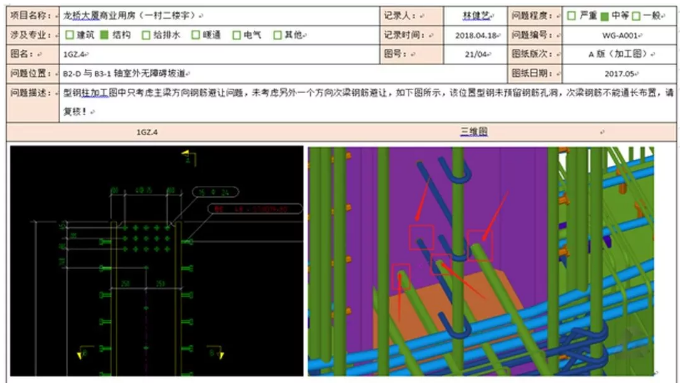This screenshot has height=388, width=680.
Task: Click the 三维图 header link
Action: pos(474,131)
